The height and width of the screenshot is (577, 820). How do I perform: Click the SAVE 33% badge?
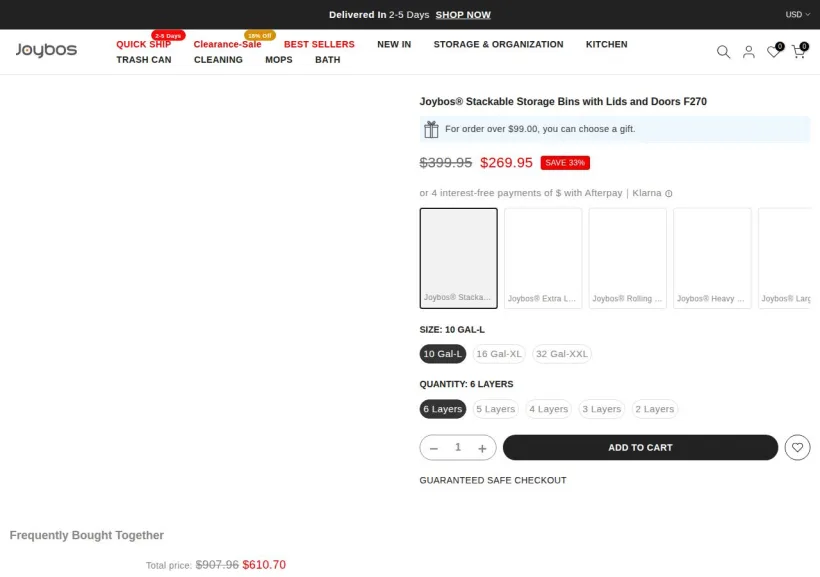565,163
